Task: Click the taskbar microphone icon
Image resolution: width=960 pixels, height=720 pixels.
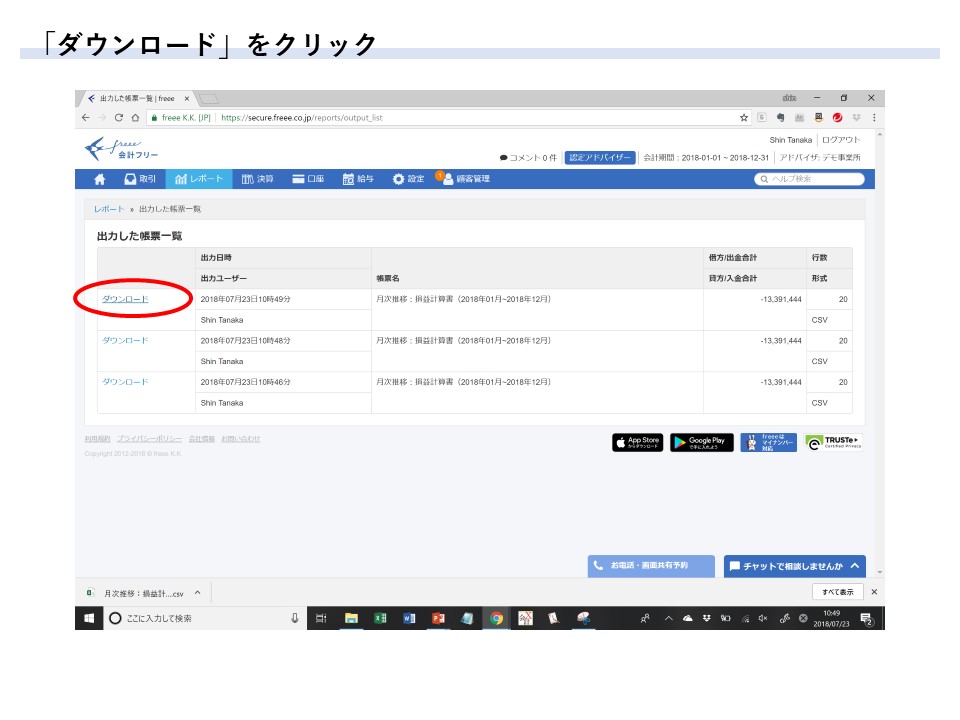Action: click(x=294, y=618)
